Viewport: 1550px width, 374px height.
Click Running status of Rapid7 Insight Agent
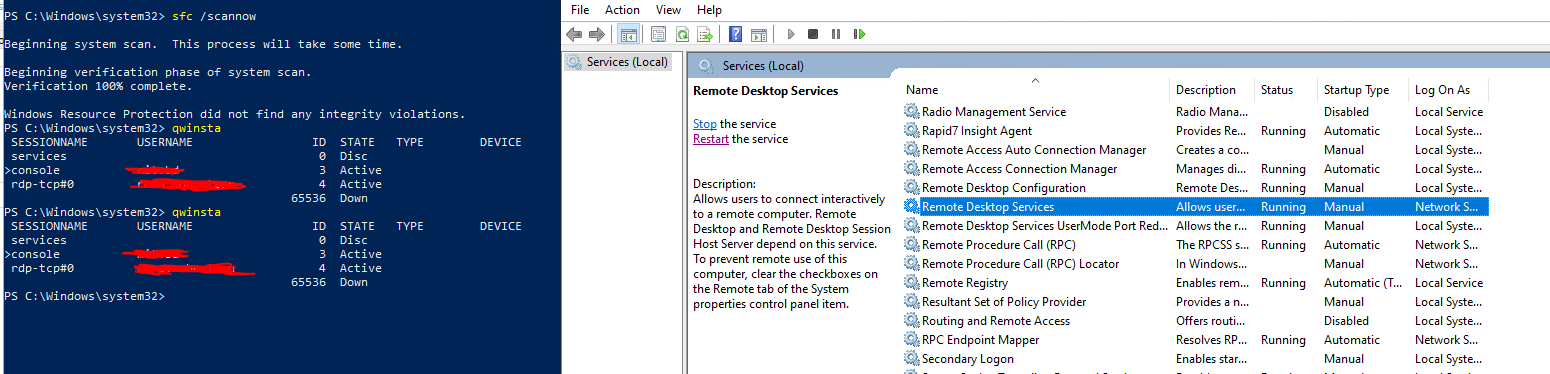click(x=1283, y=131)
